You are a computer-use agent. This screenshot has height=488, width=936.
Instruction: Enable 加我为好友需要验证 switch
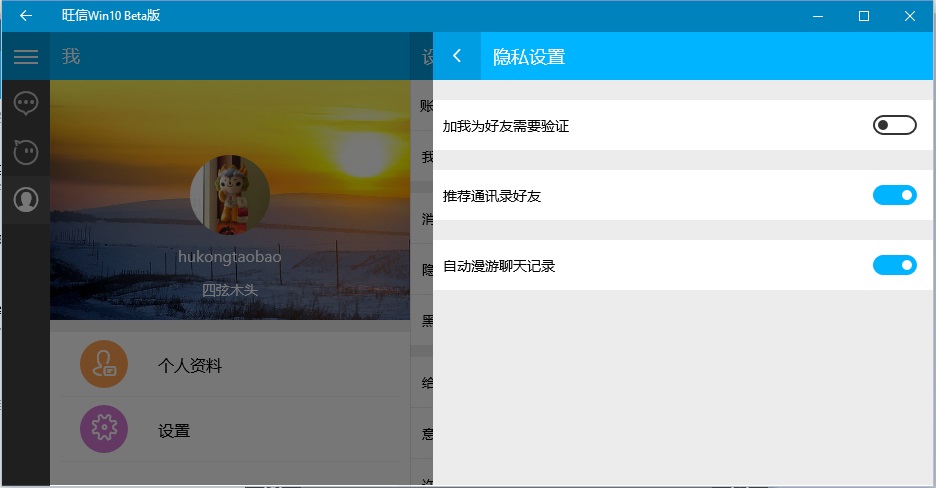[x=894, y=125]
